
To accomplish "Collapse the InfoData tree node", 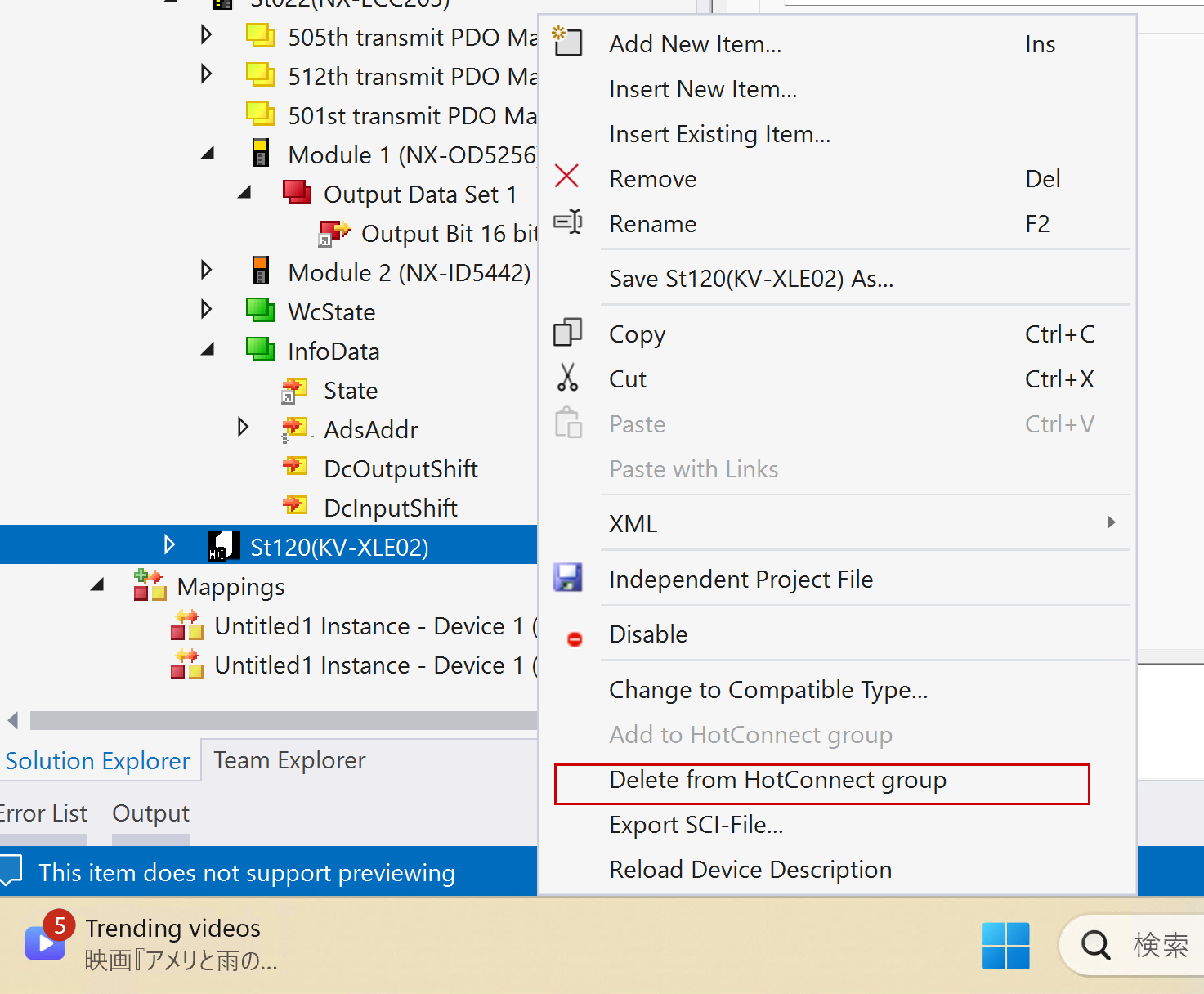I will (208, 350).
